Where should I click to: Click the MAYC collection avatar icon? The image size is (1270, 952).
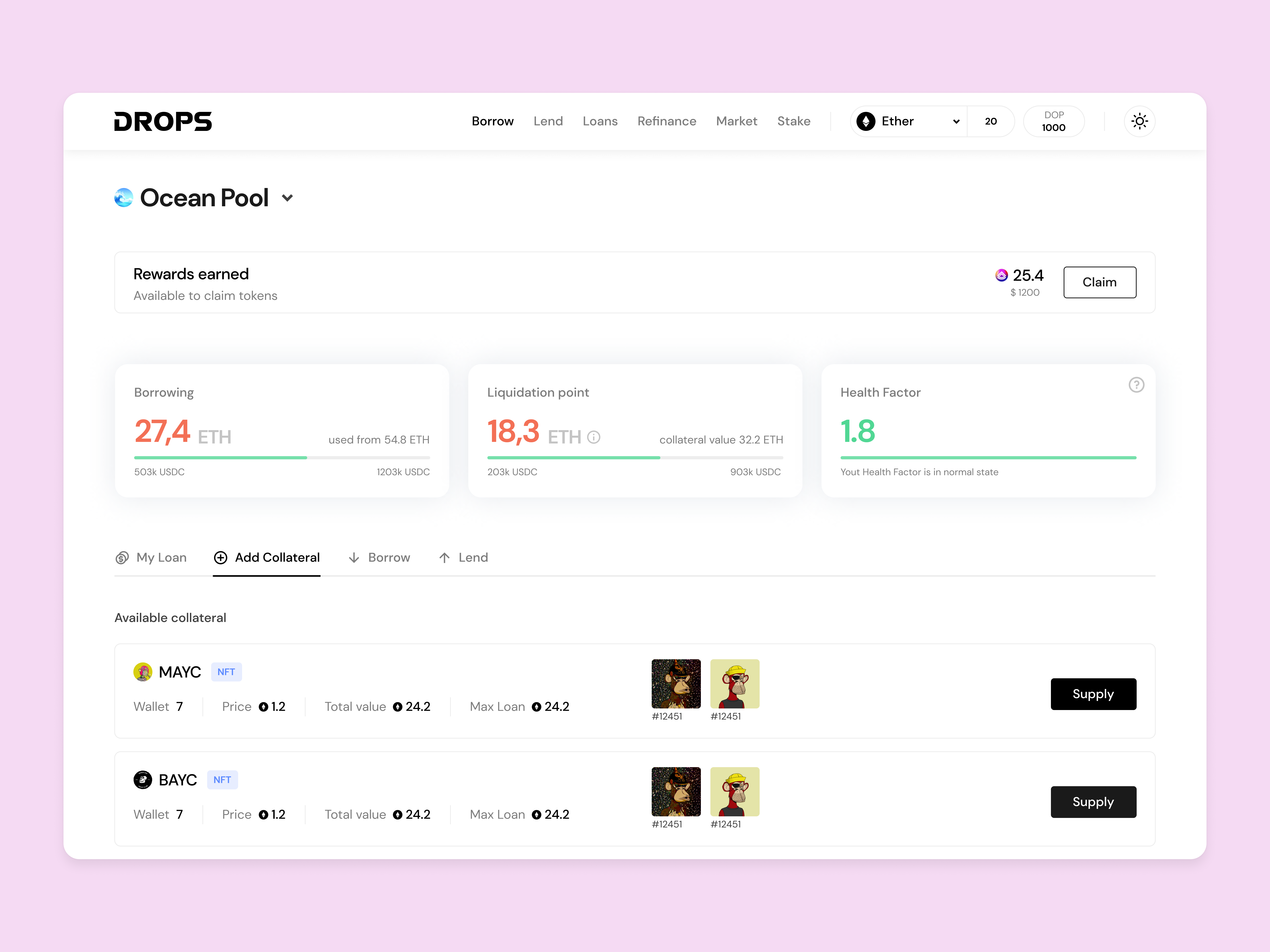142,672
